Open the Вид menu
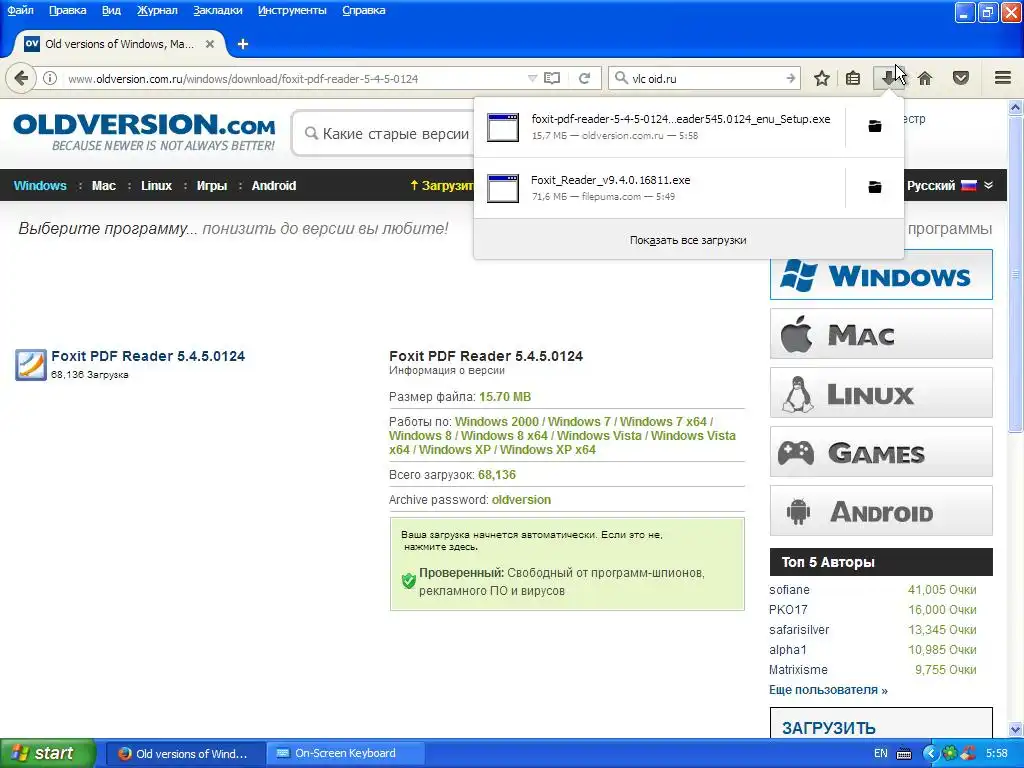1024x768 pixels. point(111,10)
